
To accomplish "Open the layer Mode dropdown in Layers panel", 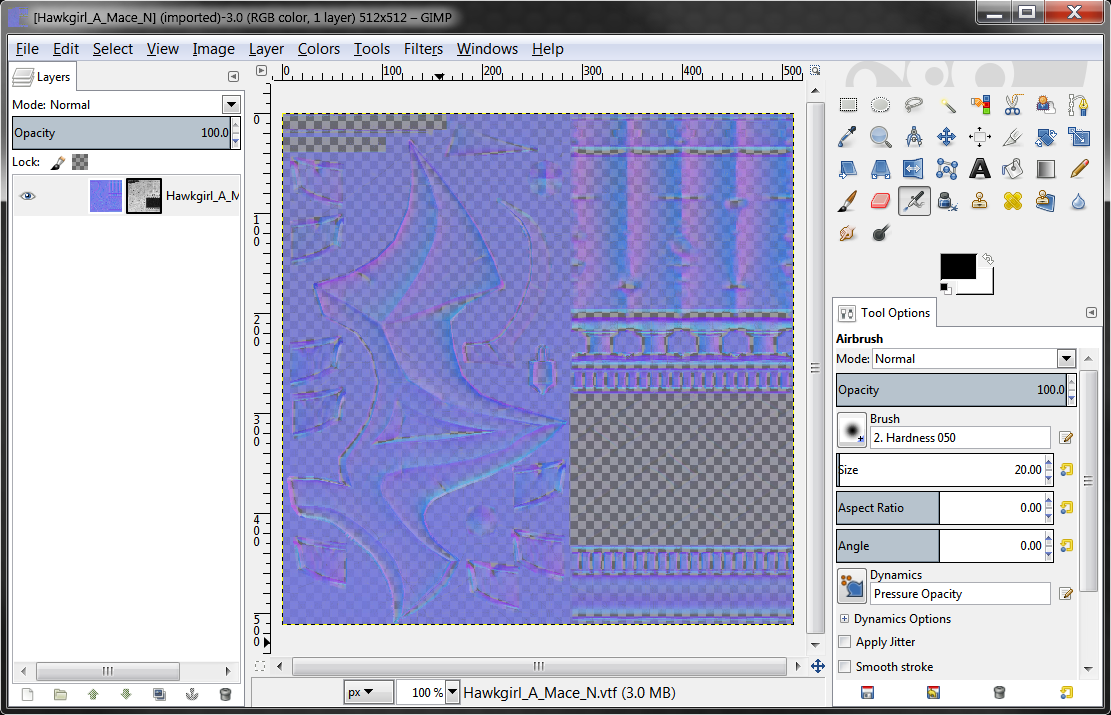I will 231,105.
